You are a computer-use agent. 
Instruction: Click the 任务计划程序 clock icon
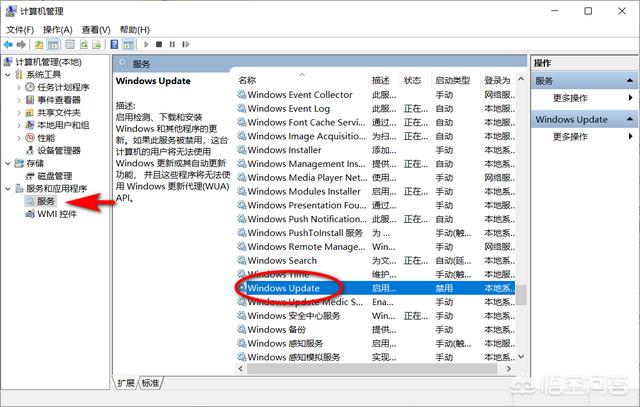tap(30, 87)
